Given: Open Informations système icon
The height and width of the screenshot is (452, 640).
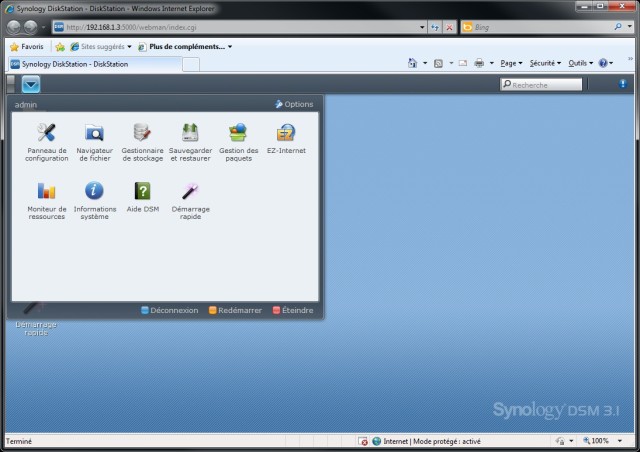Looking at the screenshot, I should (x=94, y=191).
